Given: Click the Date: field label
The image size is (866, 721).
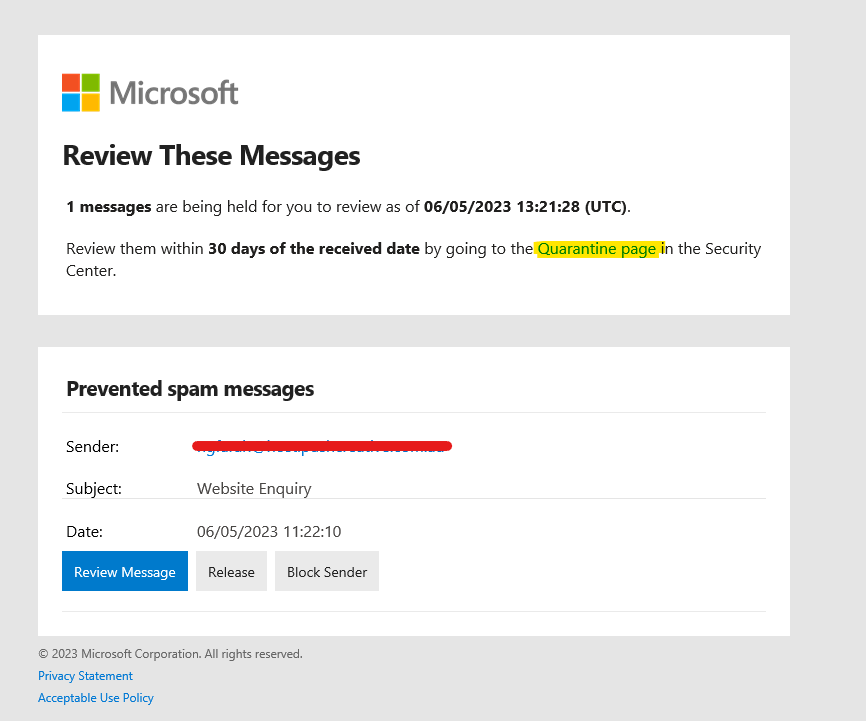Looking at the screenshot, I should pos(85,531).
